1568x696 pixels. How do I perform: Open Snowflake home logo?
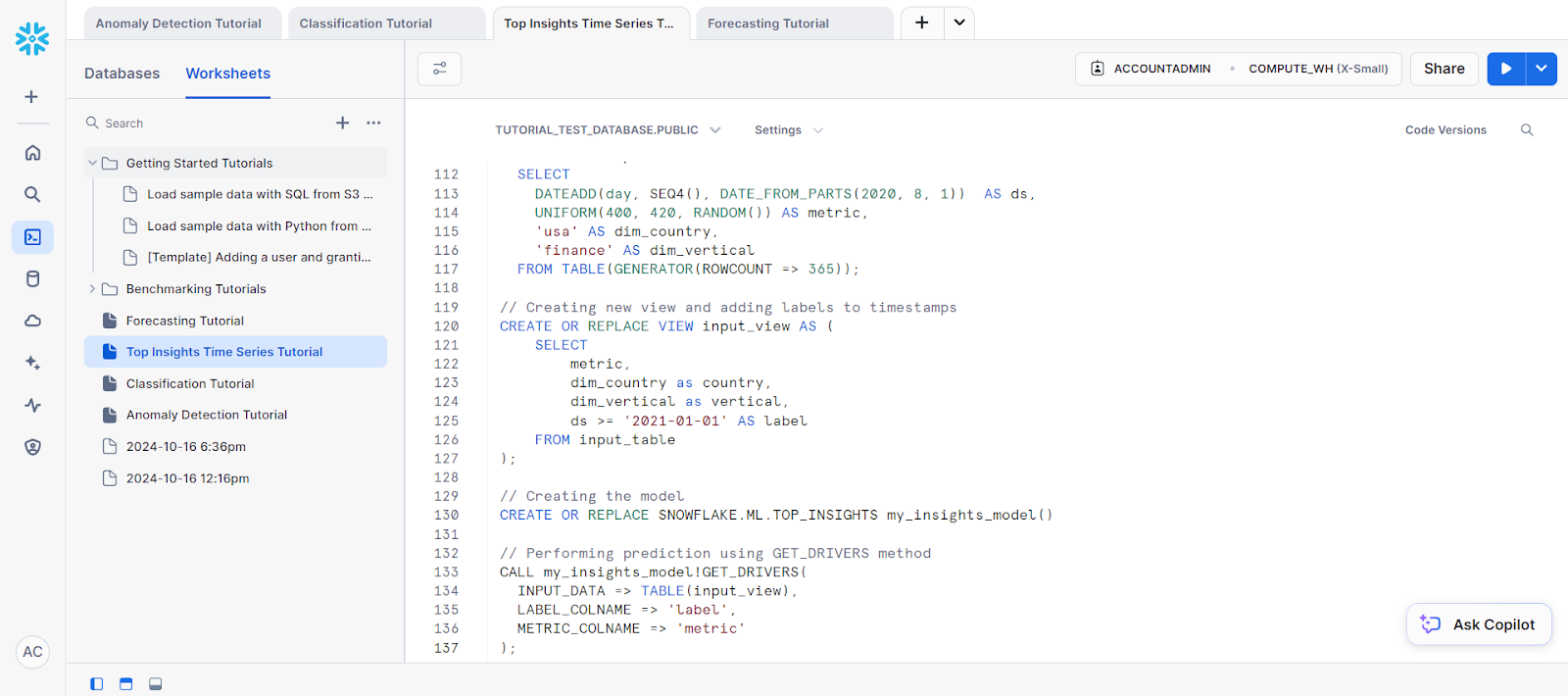32,39
